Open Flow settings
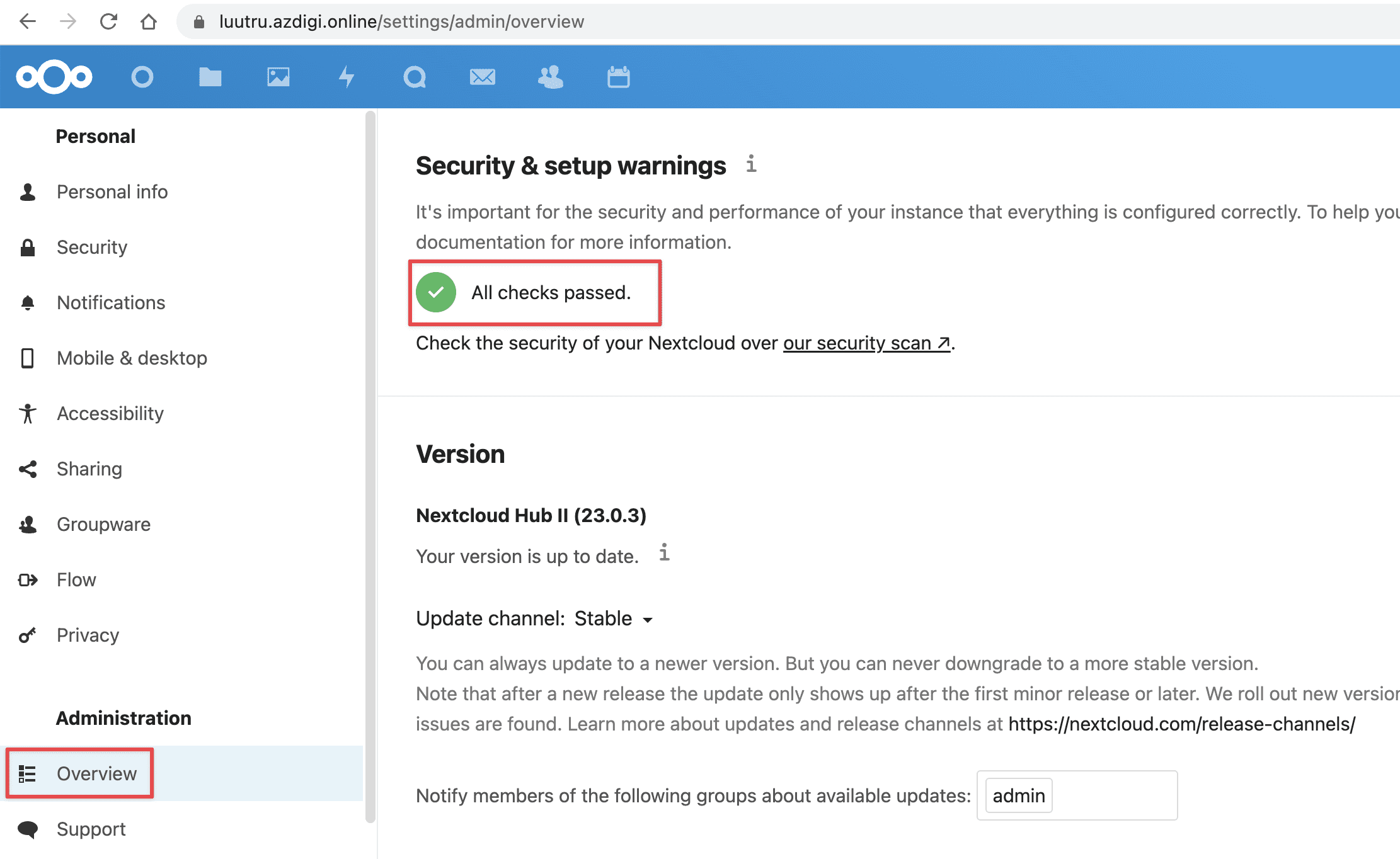 181,579
